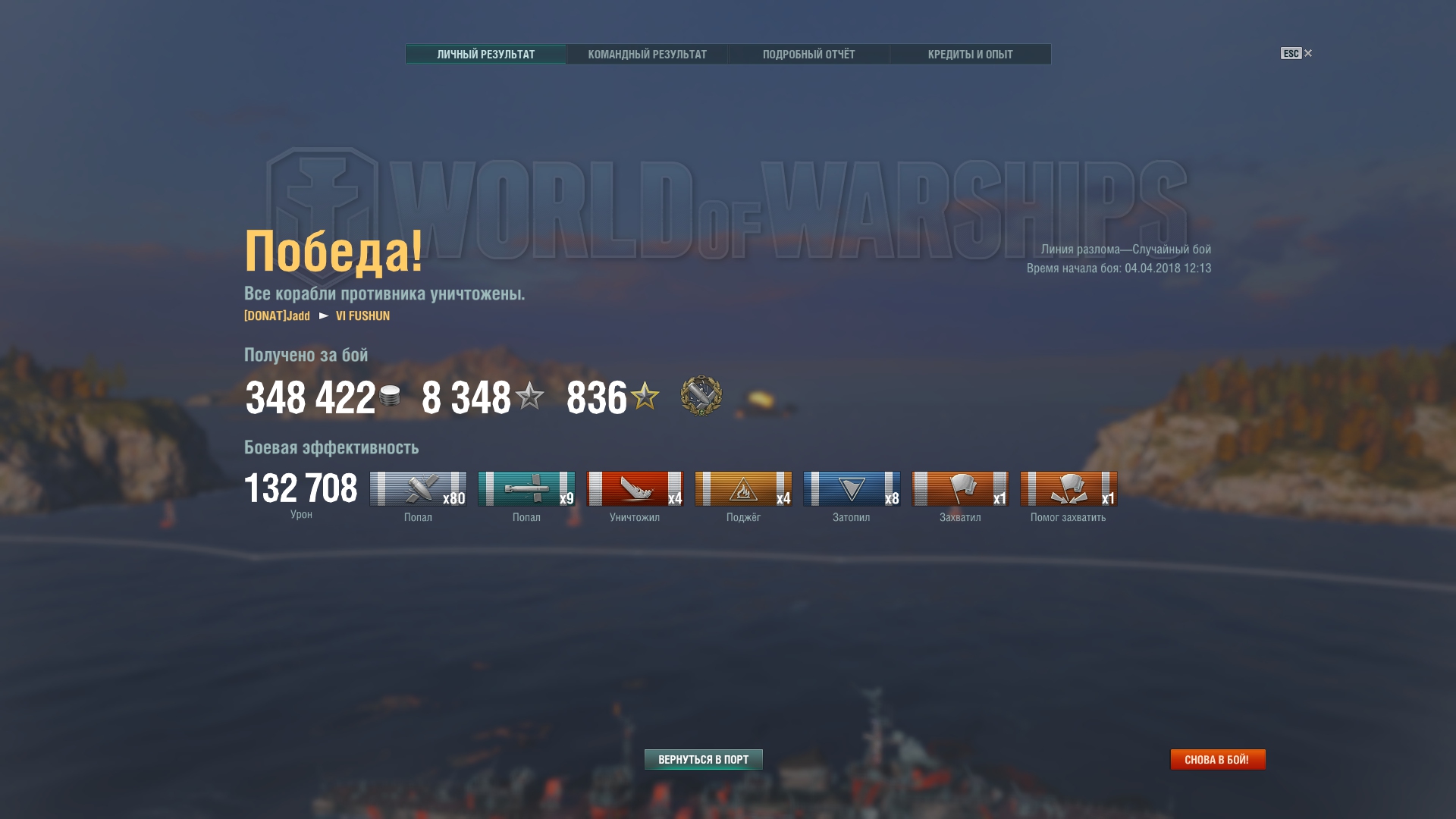Screen dimensions: 1456x819
Task: Open the Кредиты и опыт tab
Action: [x=970, y=55]
